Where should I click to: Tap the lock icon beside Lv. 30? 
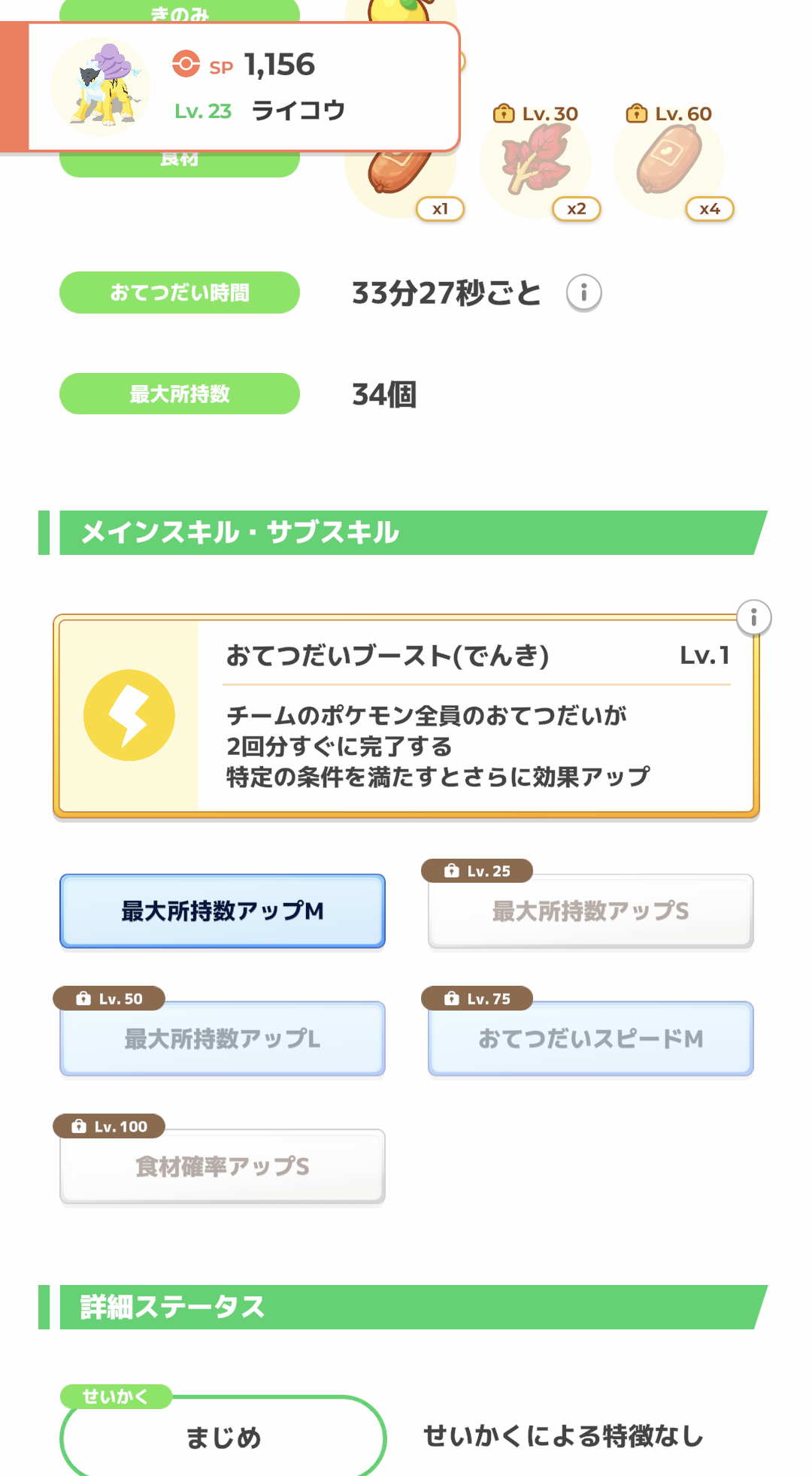pos(503,114)
